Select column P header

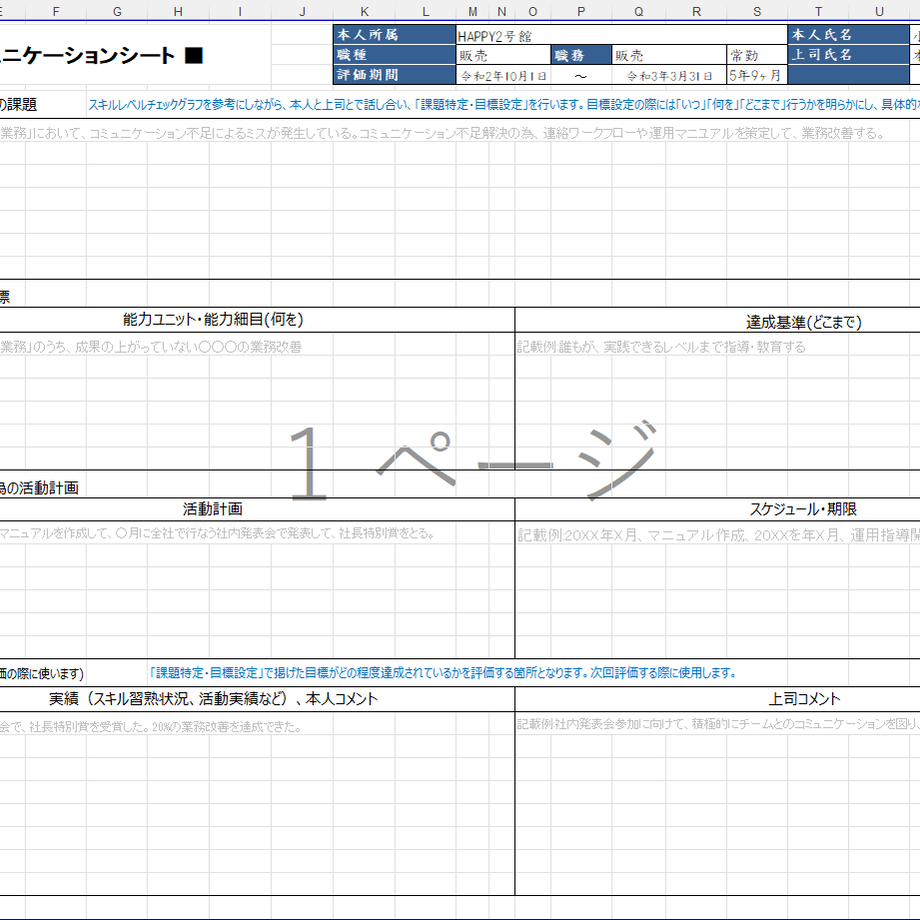(x=581, y=11)
